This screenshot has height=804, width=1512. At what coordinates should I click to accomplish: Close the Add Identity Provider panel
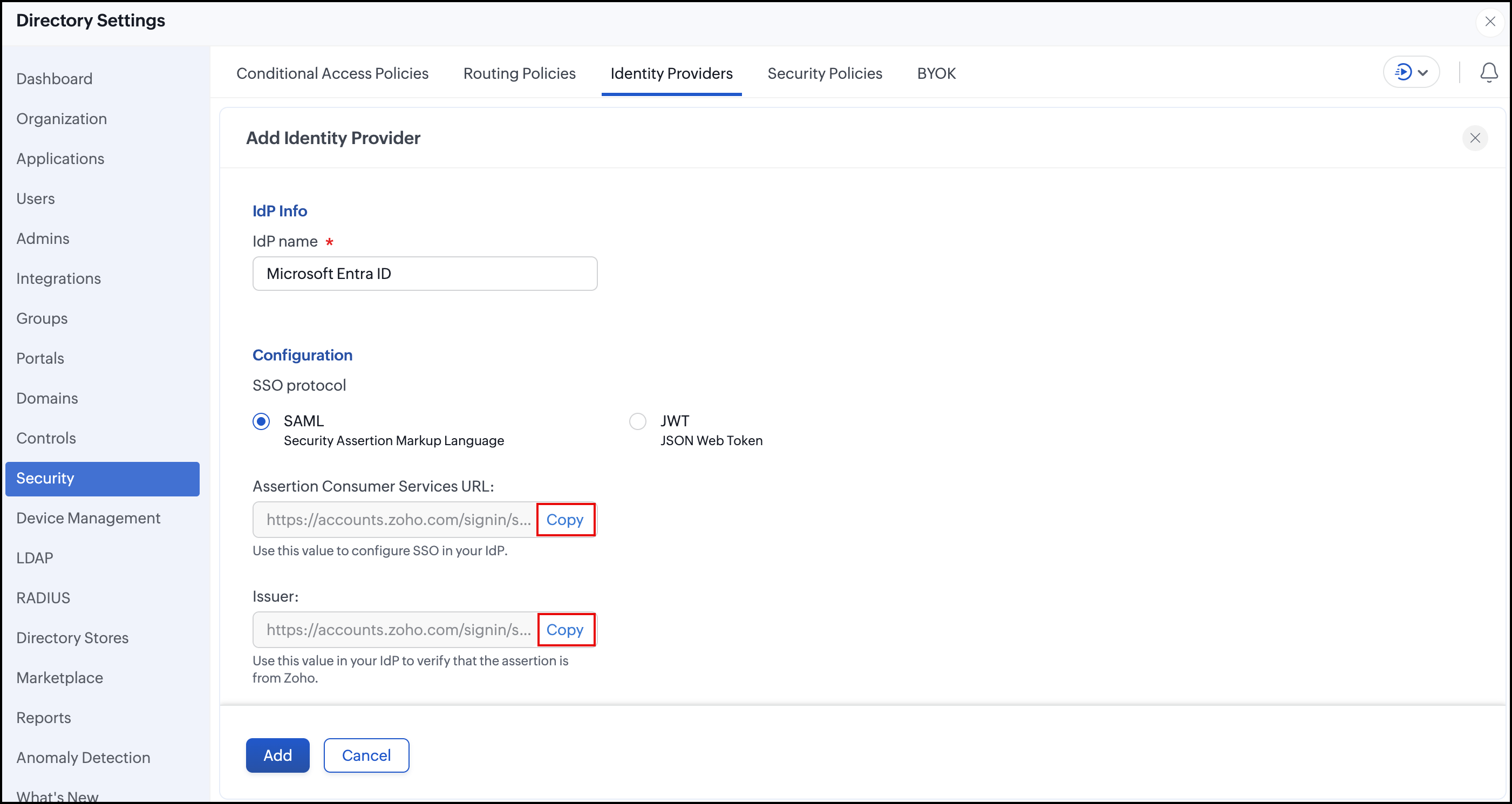point(1474,139)
